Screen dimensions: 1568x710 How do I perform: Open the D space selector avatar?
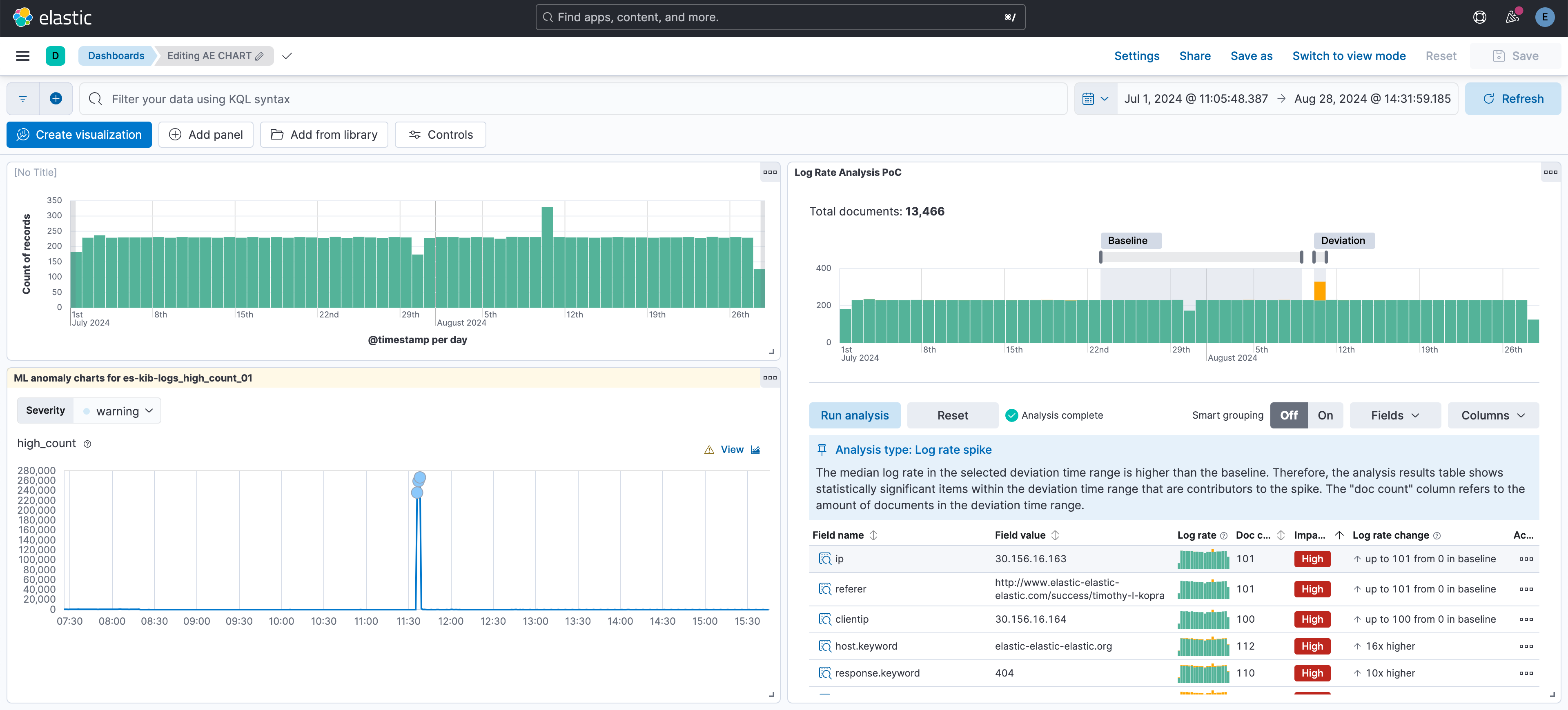pos(56,56)
